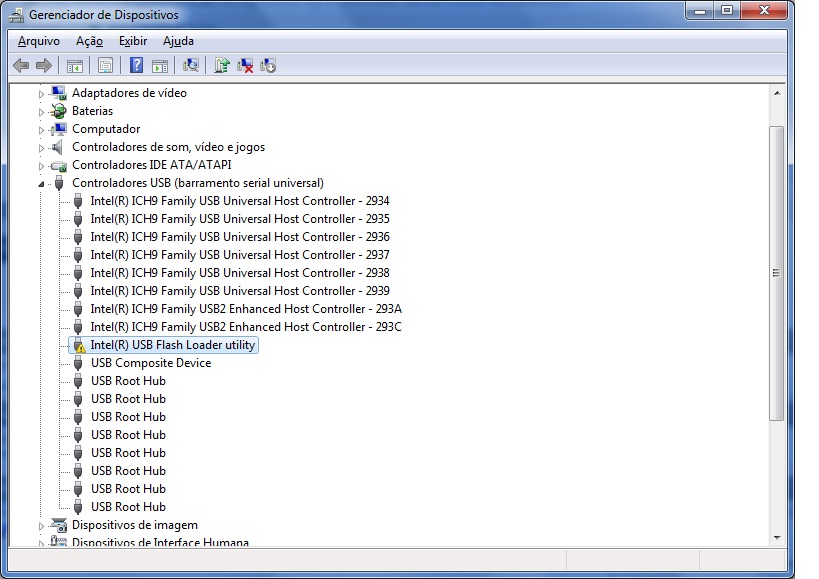Click the Dispositivos de imagem camera icon
Image resolution: width=819 pixels, height=579 pixels.
pyautogui.click(x=59, y=525)
